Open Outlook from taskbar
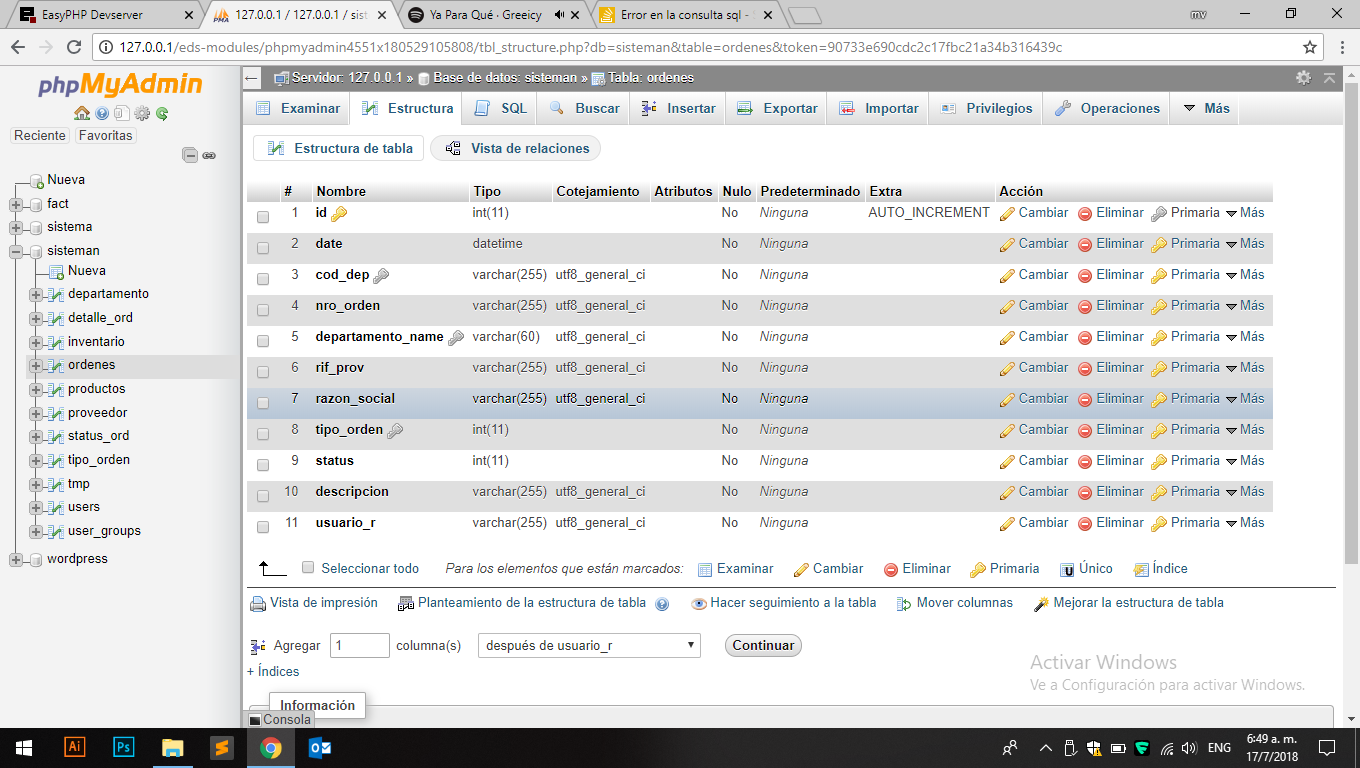 point(320,747)
